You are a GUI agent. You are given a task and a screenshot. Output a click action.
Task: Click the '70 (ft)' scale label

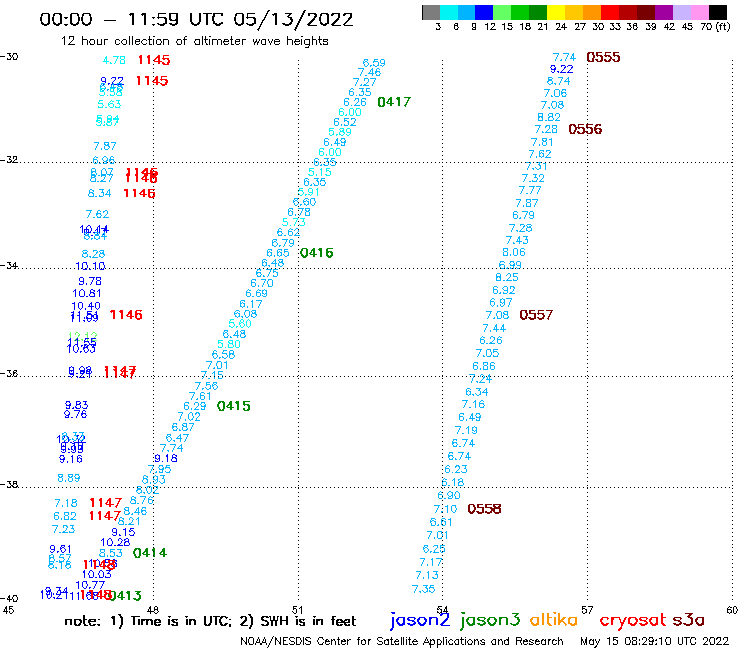pos(715,27)
